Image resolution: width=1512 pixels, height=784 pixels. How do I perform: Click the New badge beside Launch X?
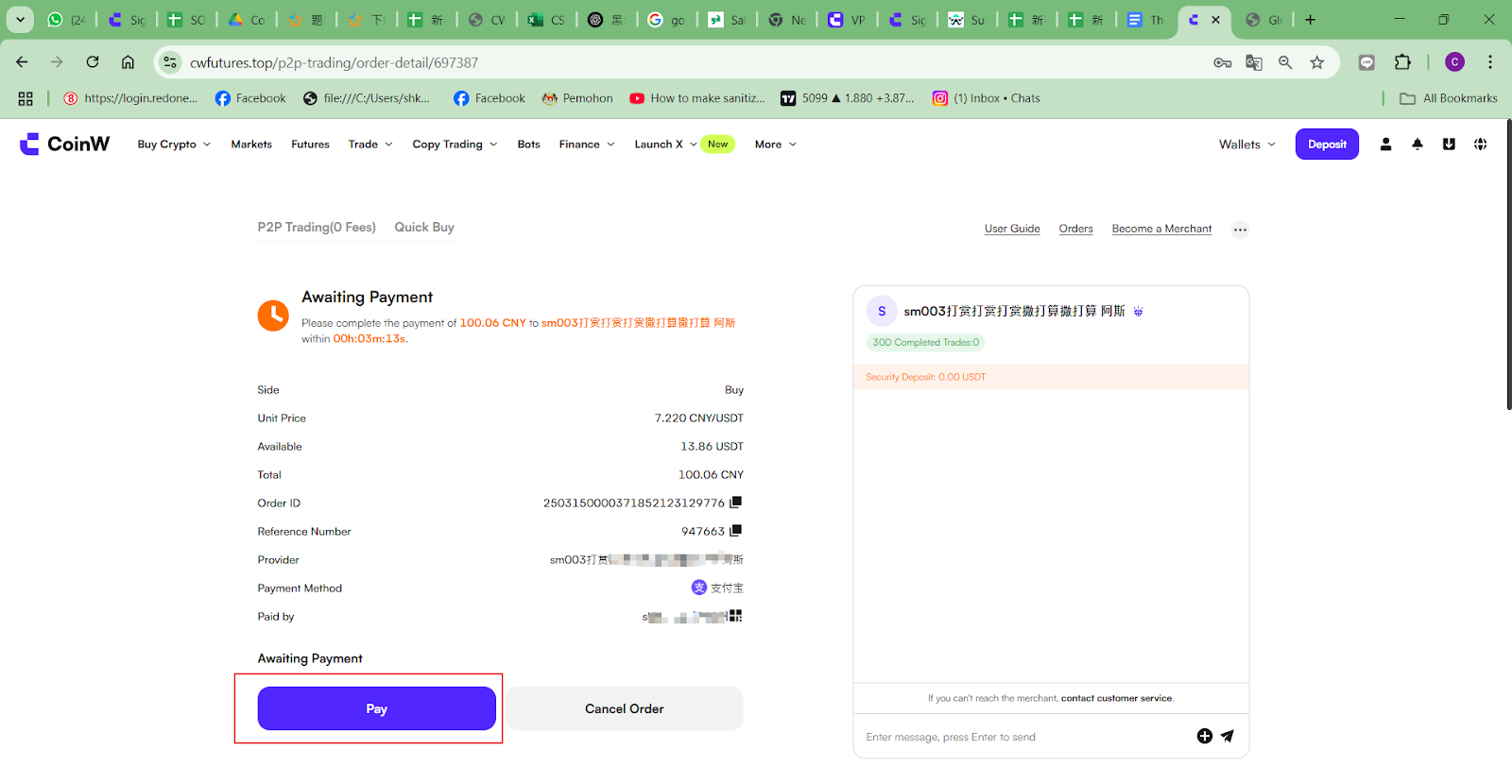tap(718, 145)
